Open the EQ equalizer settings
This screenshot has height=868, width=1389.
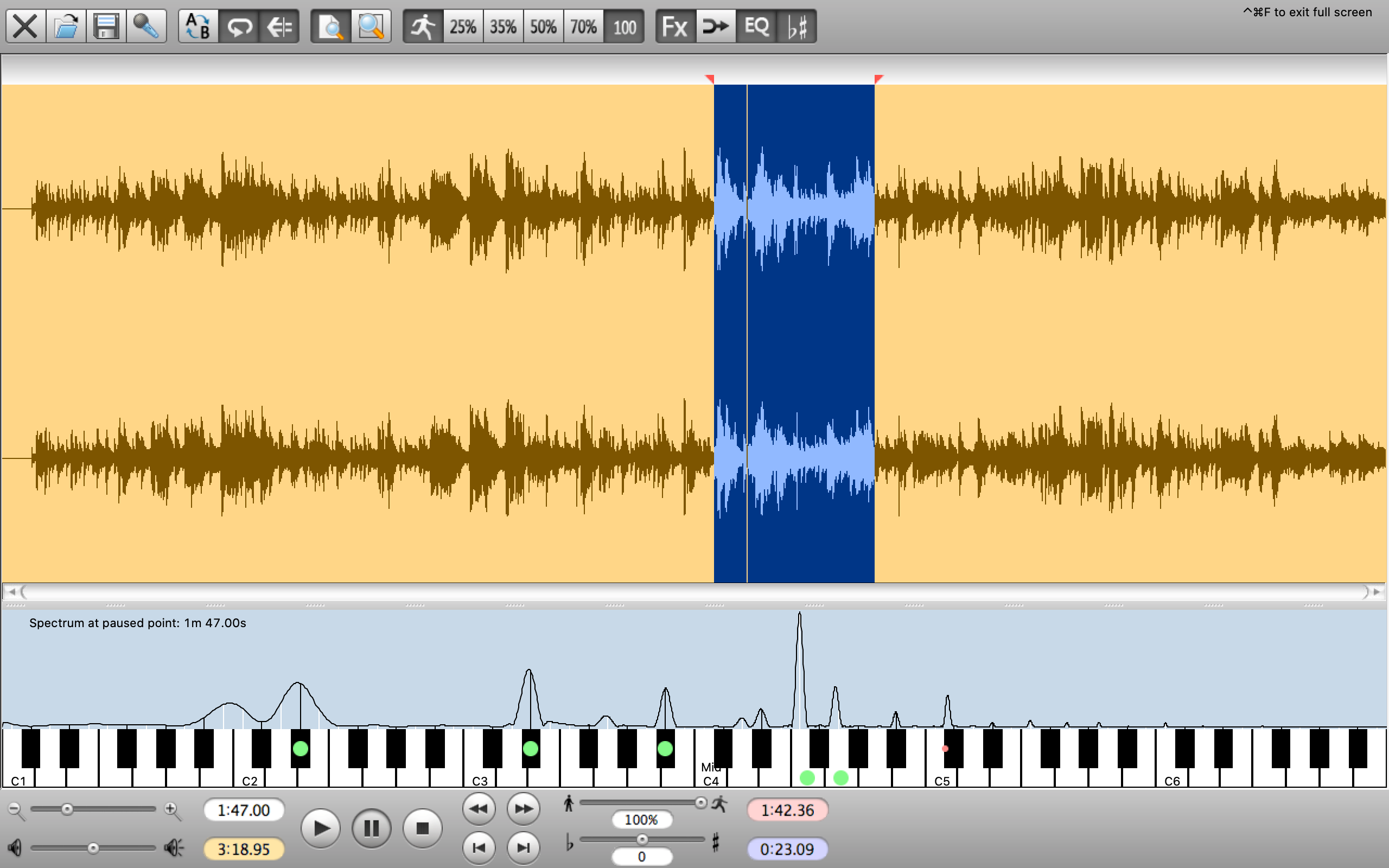756,27
